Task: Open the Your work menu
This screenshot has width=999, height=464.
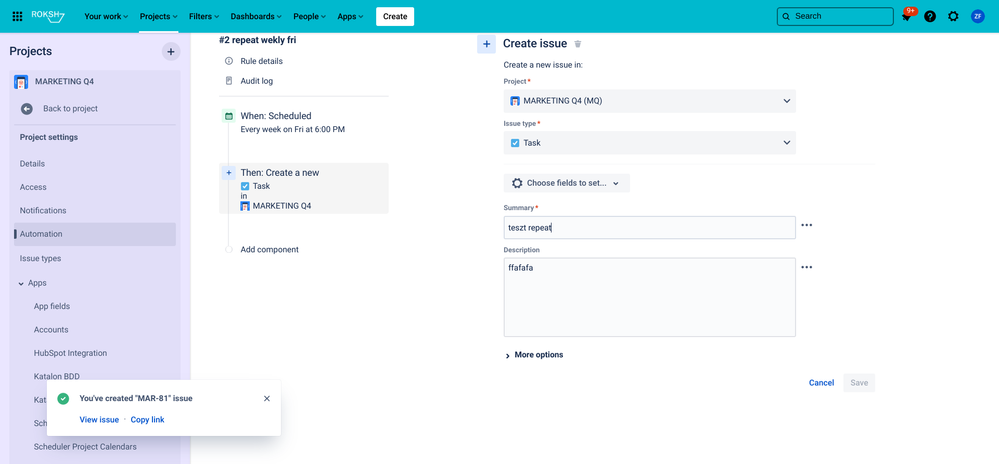Action: [x=106, y=17]
